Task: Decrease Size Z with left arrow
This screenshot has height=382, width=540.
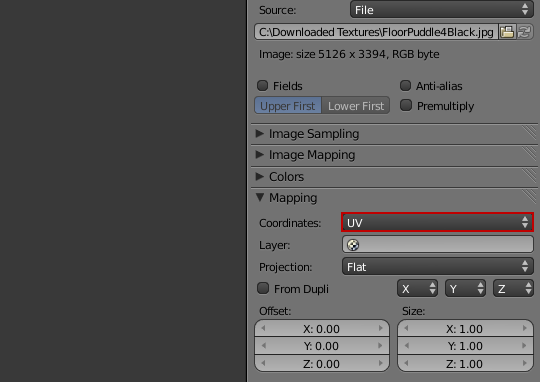Action: pyautogui.click(x=406, y=363)
